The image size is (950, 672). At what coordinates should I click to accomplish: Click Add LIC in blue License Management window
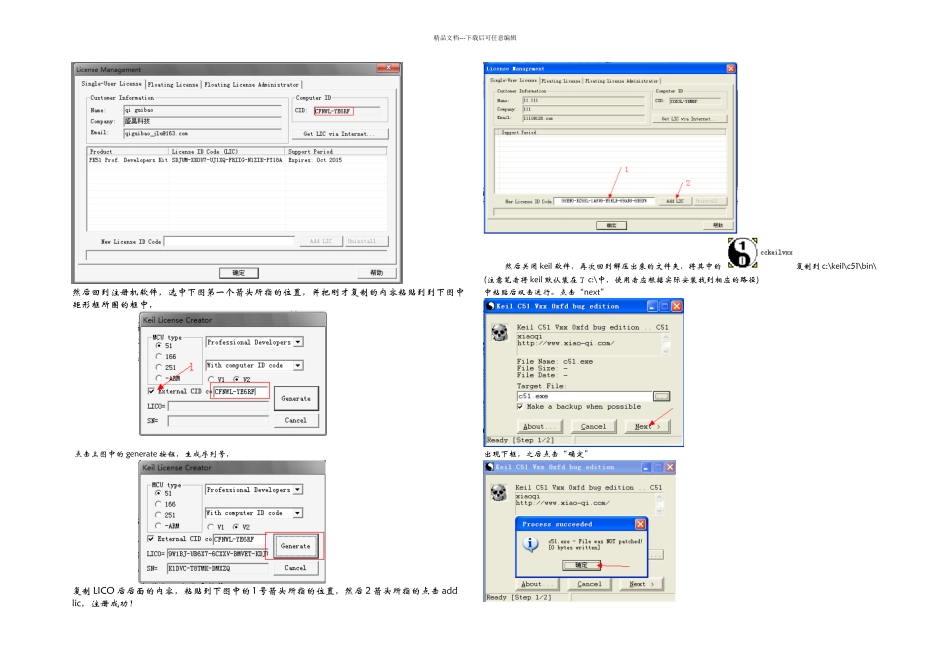pyautogui.click(x=675, y=201)
